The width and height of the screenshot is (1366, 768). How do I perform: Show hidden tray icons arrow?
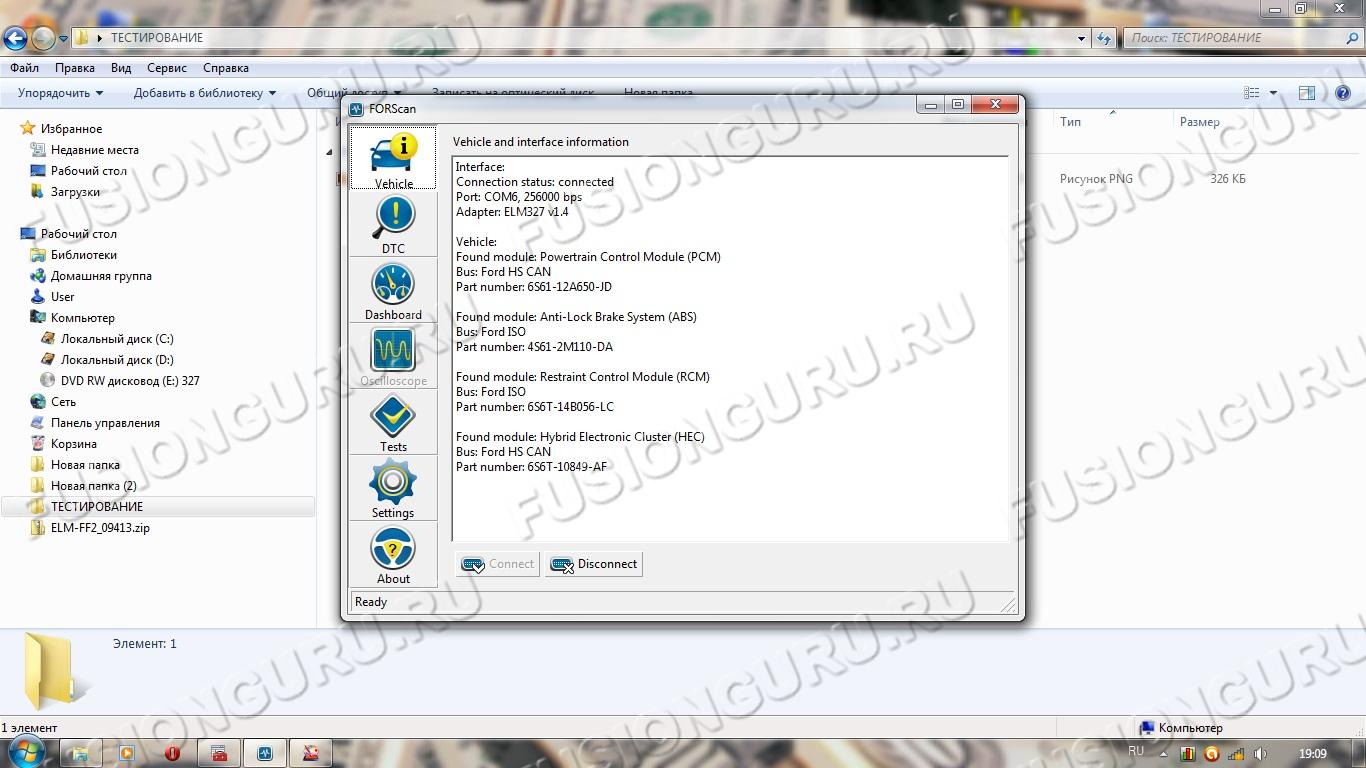coord(1165,754)
